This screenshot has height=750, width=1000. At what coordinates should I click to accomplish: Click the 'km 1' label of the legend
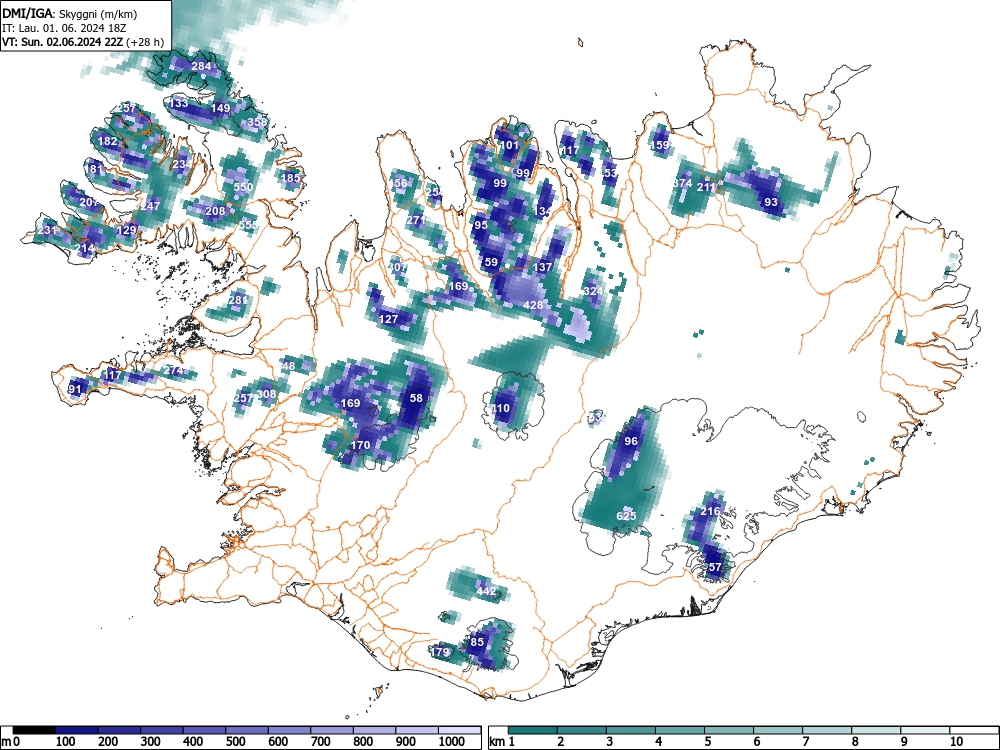pyautogui.click(x=503, y=742)
